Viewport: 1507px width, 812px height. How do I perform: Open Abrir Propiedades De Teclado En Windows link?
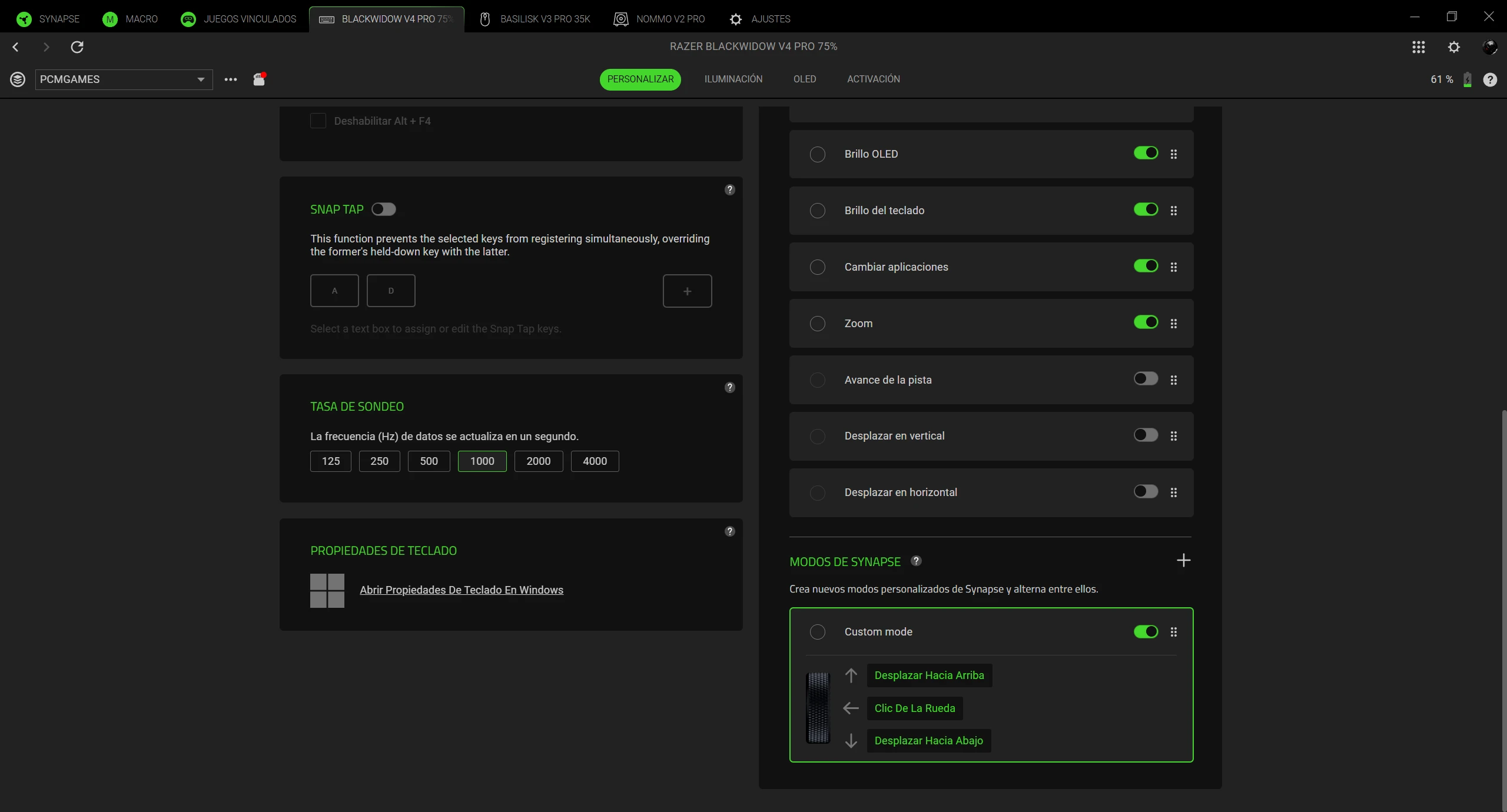462,590
